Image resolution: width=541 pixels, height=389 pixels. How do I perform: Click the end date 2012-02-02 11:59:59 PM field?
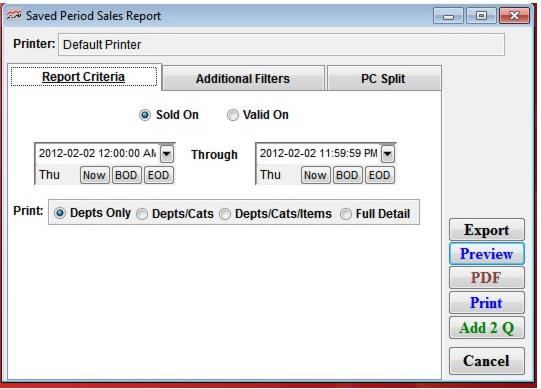pyautogui.click(x=319, y=153)
